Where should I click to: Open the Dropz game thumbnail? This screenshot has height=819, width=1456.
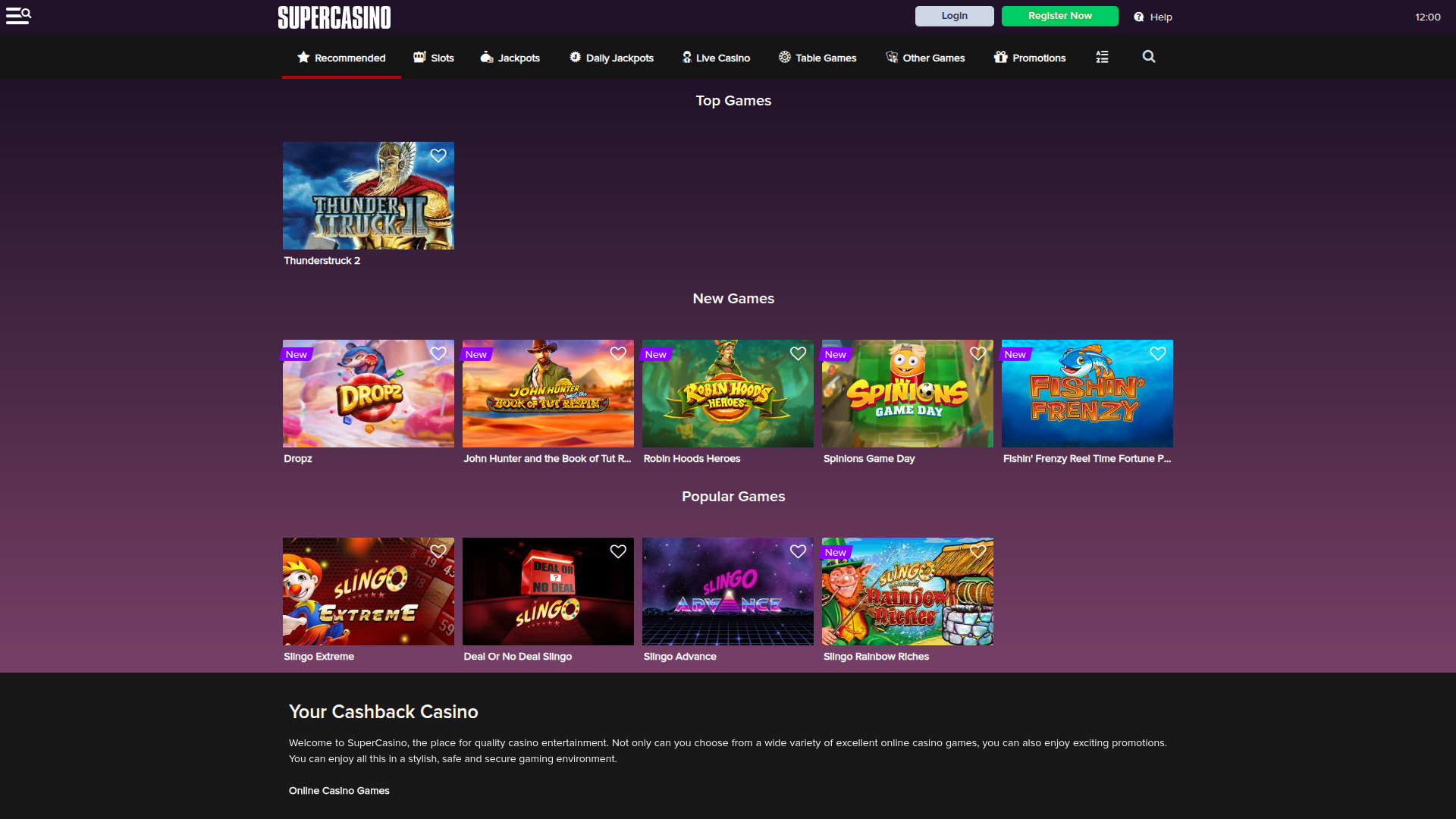(368, 394)
